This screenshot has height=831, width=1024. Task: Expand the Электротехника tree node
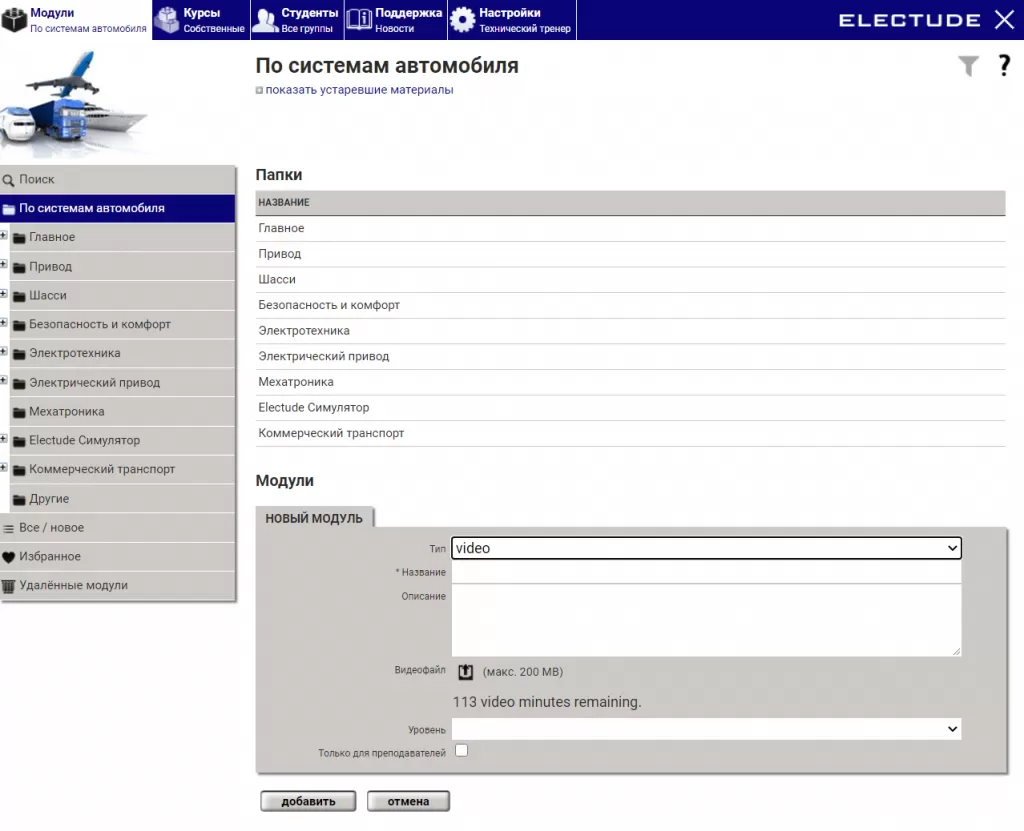(4, 353)
